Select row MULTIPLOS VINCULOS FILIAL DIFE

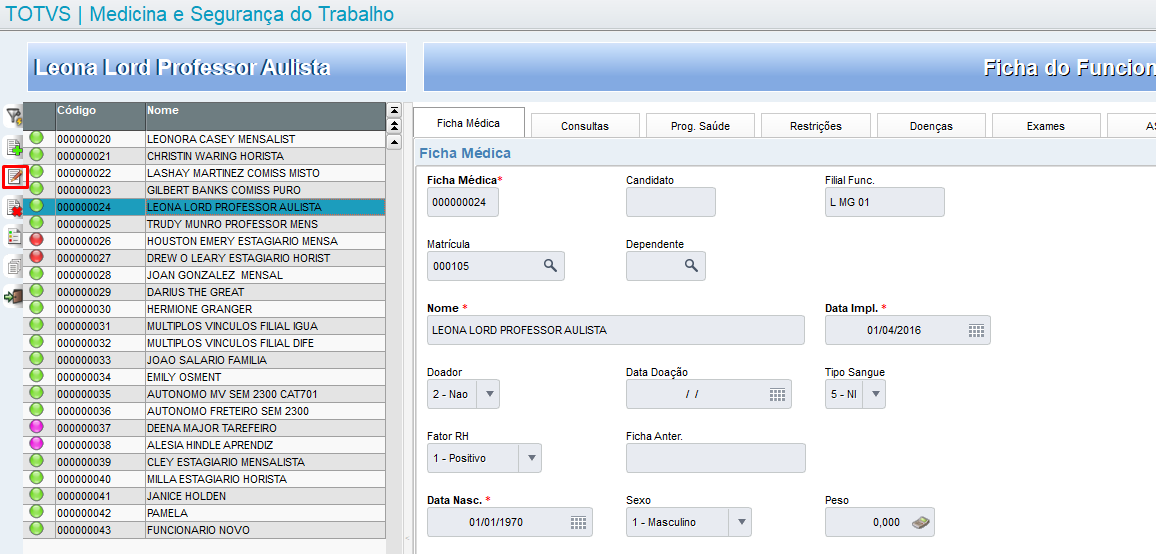click(x=204, y=342)
